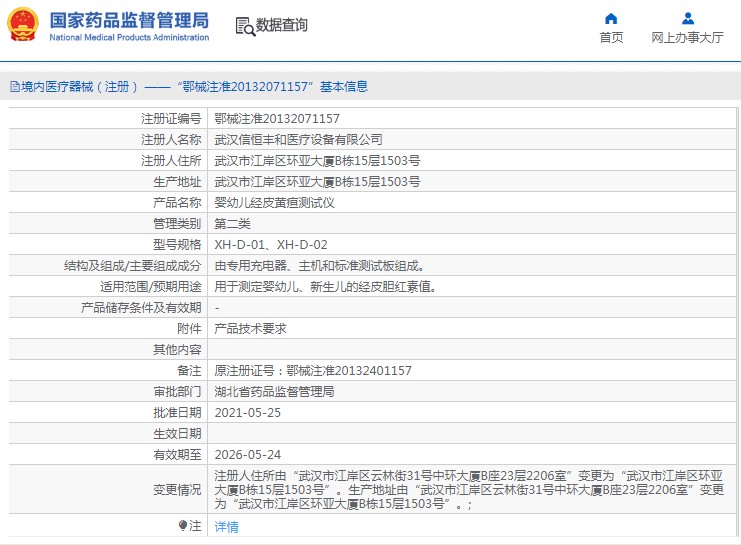The width and height of the screenshot is (741, 545).
Task: Click product name 婴幼儿经皮黄疸测试仪
Action: [274, 203]
